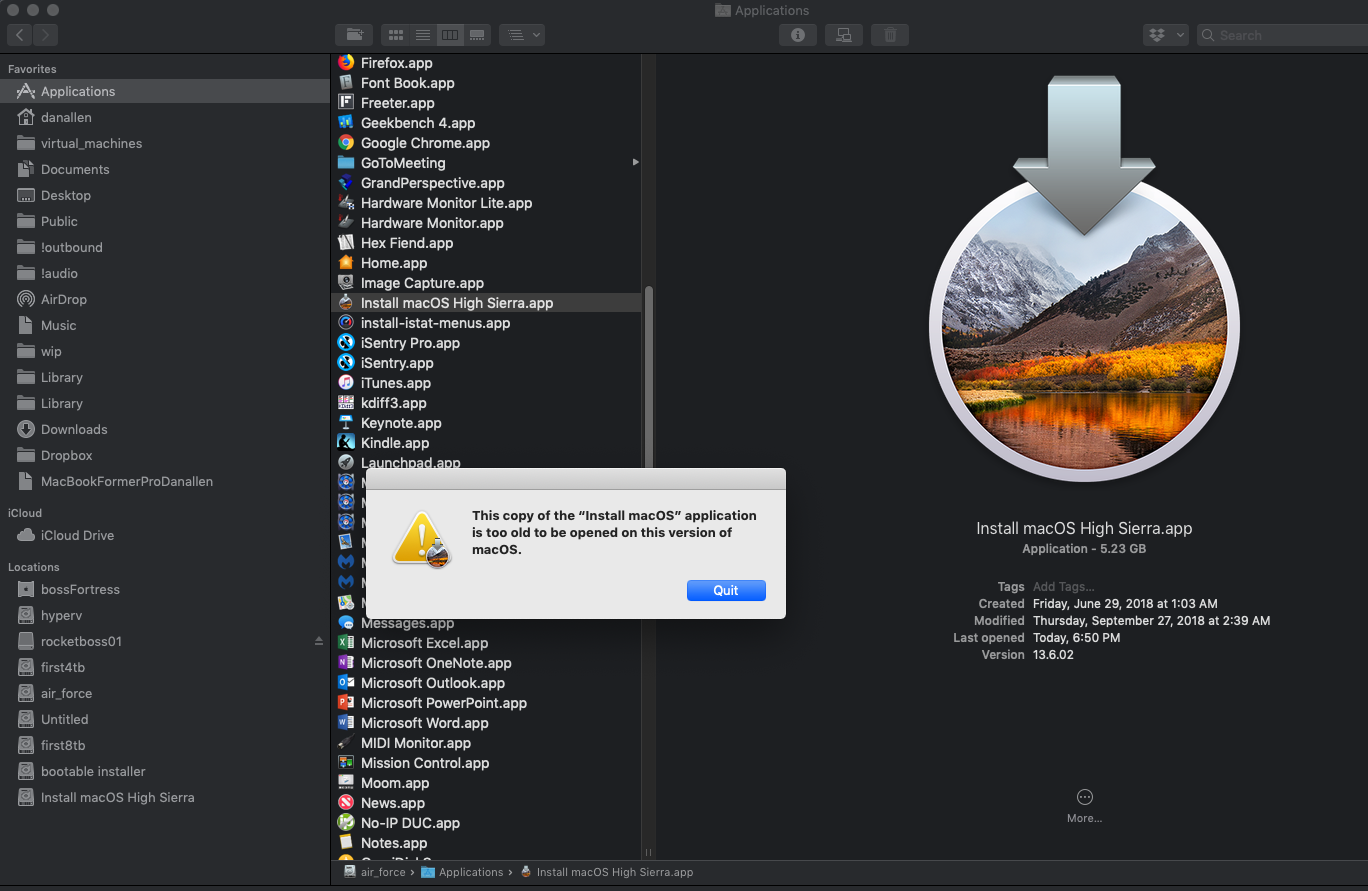This screenshot has width=1368, height=891.
Task: Select iCloud Drive in the sidebar
Action: point(165,535)
